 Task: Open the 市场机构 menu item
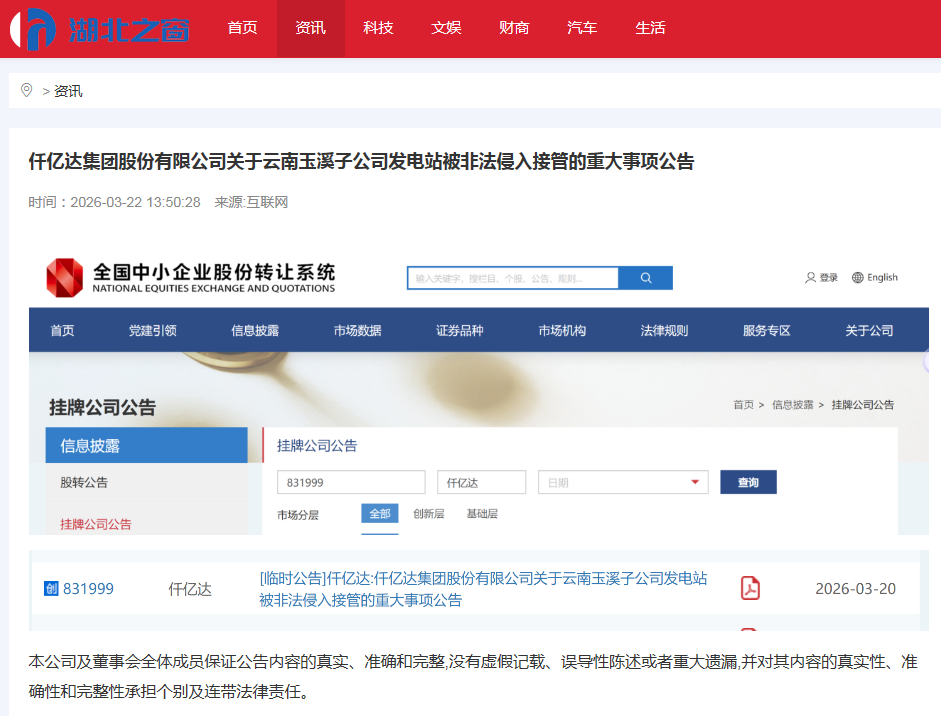pos(562,331)
